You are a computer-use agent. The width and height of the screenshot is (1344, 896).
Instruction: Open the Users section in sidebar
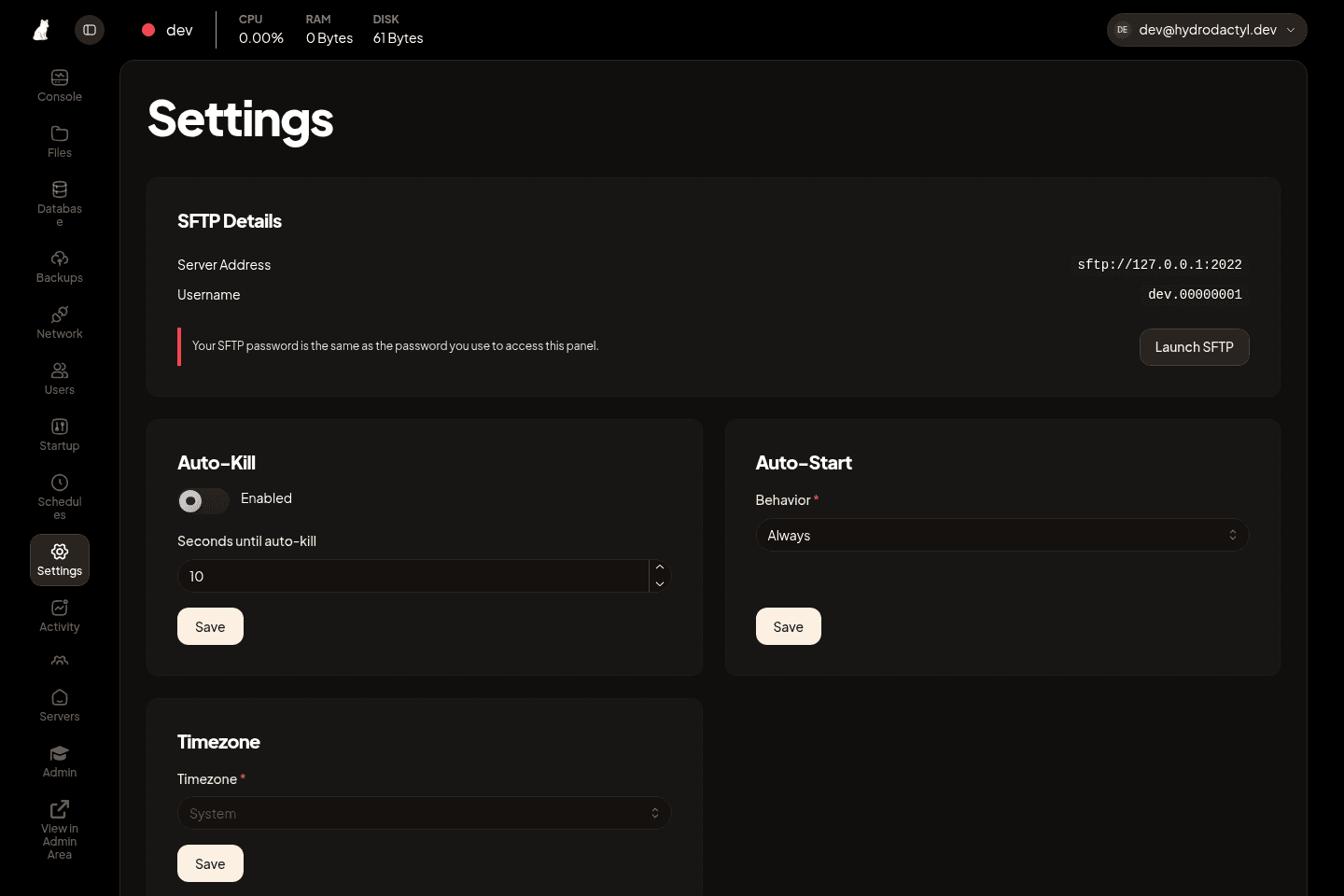(60, 379)
